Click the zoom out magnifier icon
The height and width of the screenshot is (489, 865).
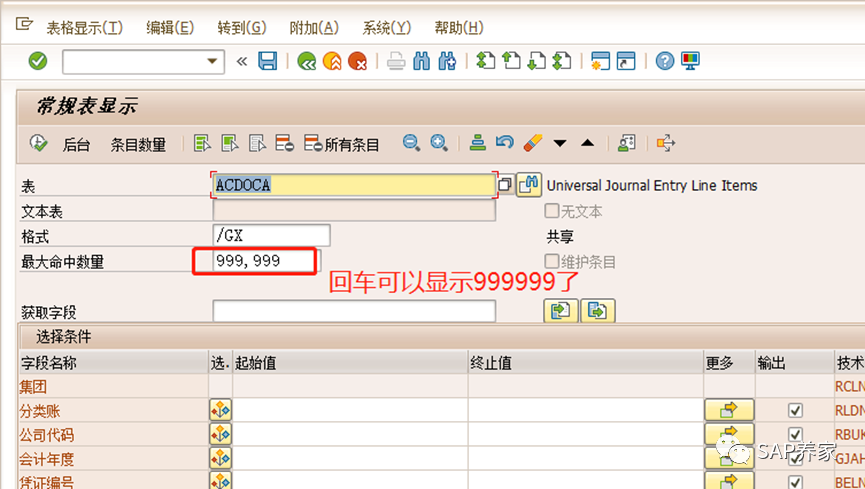pyautogui.click(x=411, y=143)
